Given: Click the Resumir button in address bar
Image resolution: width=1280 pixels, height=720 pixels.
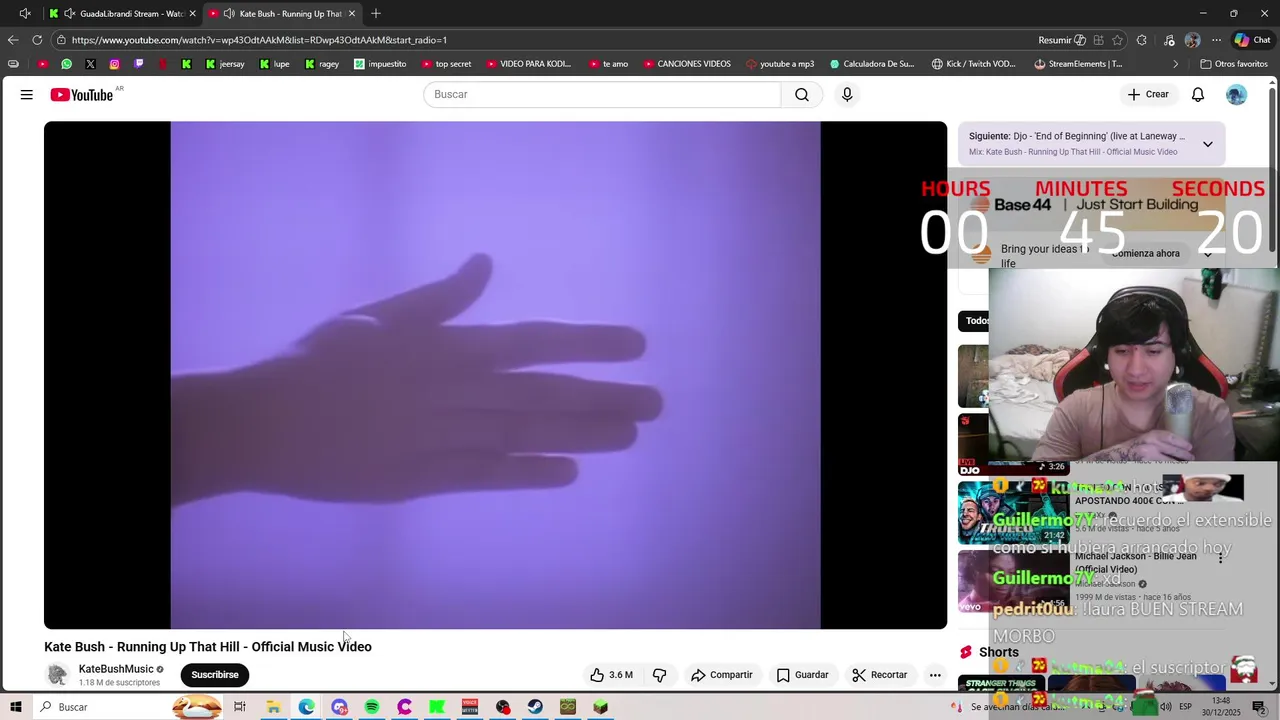Looking at the screenshot, I should coord(1062,40).
